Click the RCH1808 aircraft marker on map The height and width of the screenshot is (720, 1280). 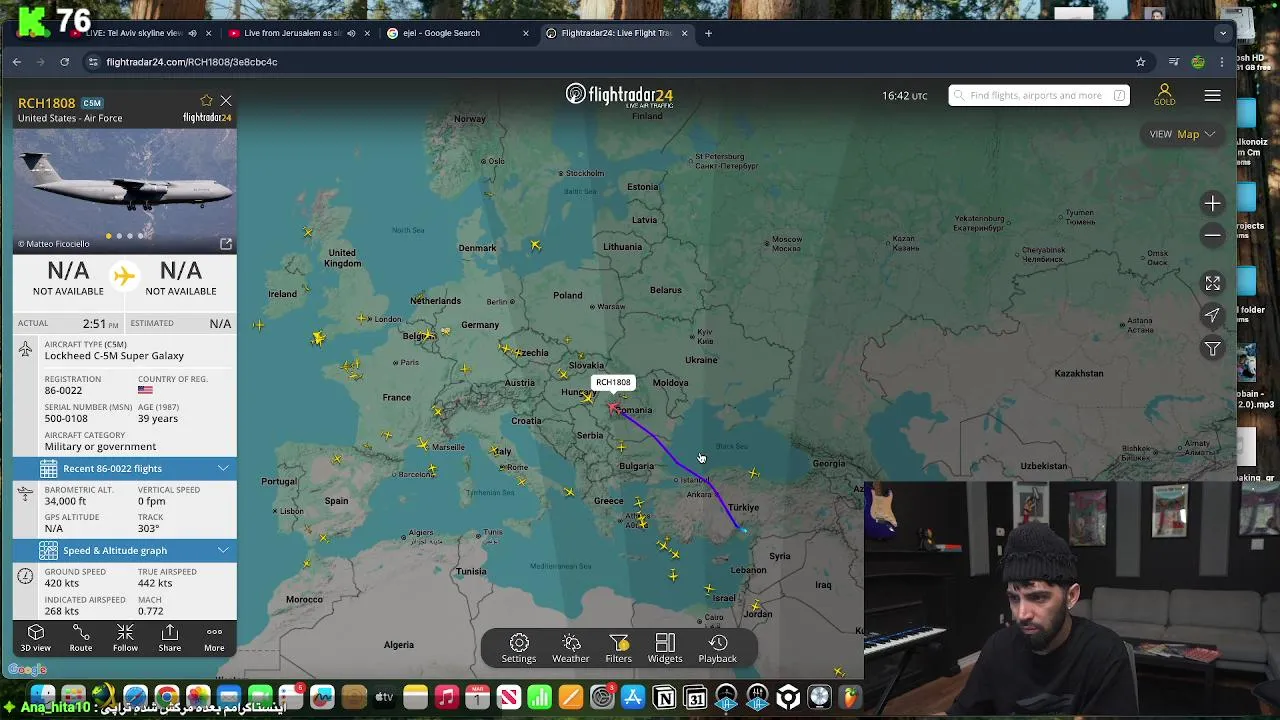click(x=613, y=407)
